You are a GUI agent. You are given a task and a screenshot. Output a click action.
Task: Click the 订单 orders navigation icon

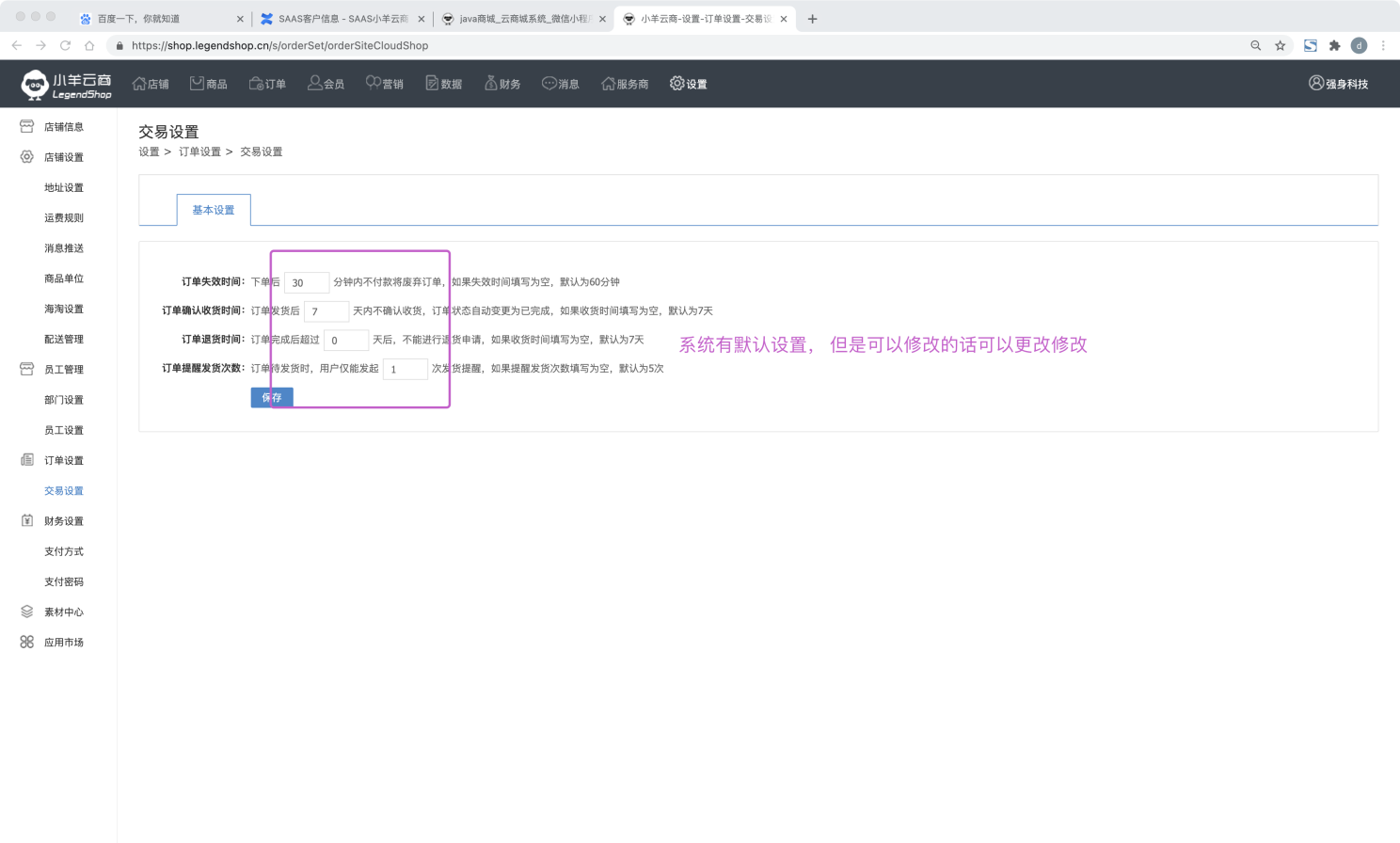click(256, 84)
